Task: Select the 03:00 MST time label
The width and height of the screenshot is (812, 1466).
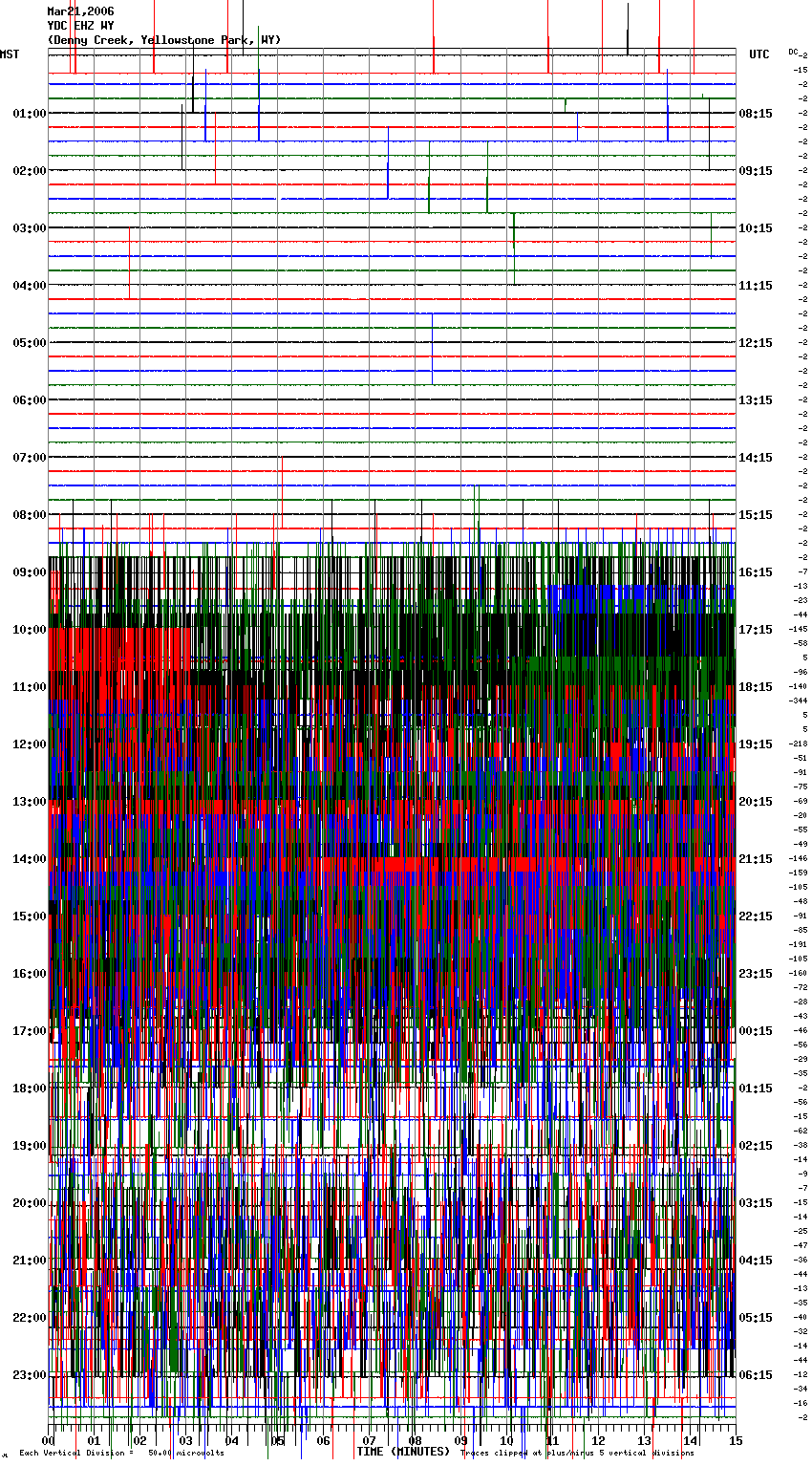Action: click(x=30, y=228)
